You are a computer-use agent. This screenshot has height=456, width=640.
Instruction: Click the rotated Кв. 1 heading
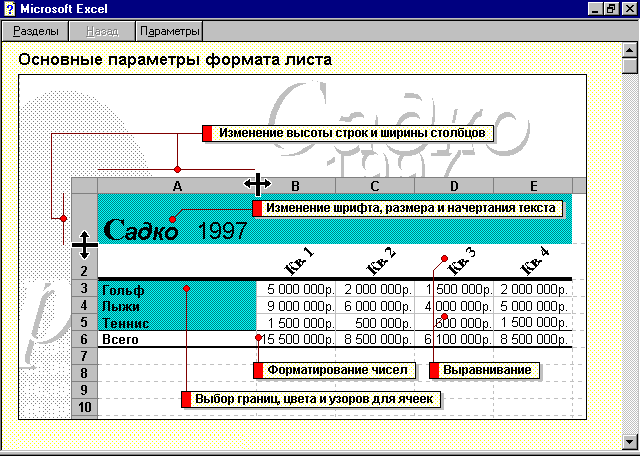click(299, 261)
